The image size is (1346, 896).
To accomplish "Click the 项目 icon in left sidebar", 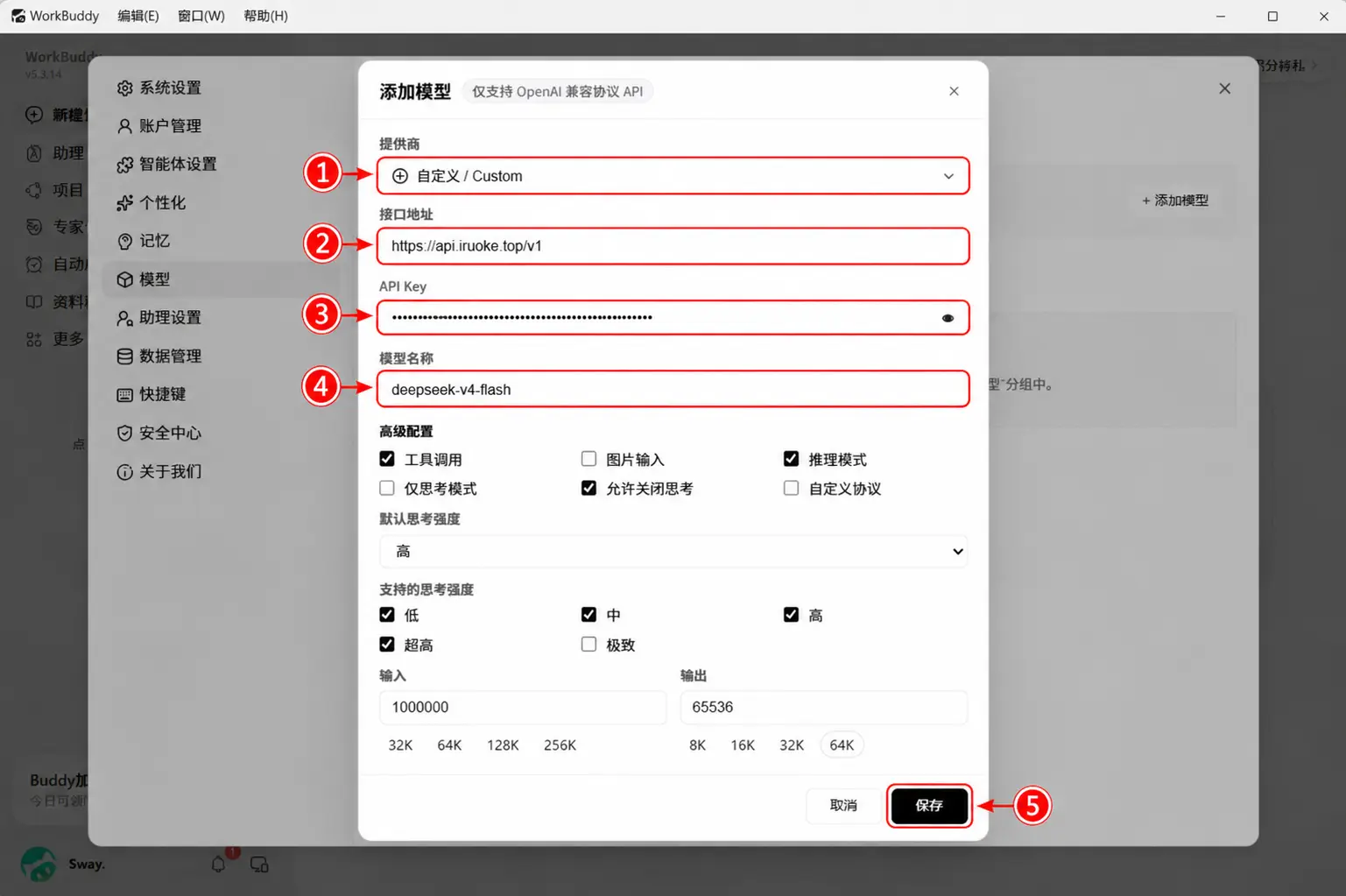I will click(34, 190).
